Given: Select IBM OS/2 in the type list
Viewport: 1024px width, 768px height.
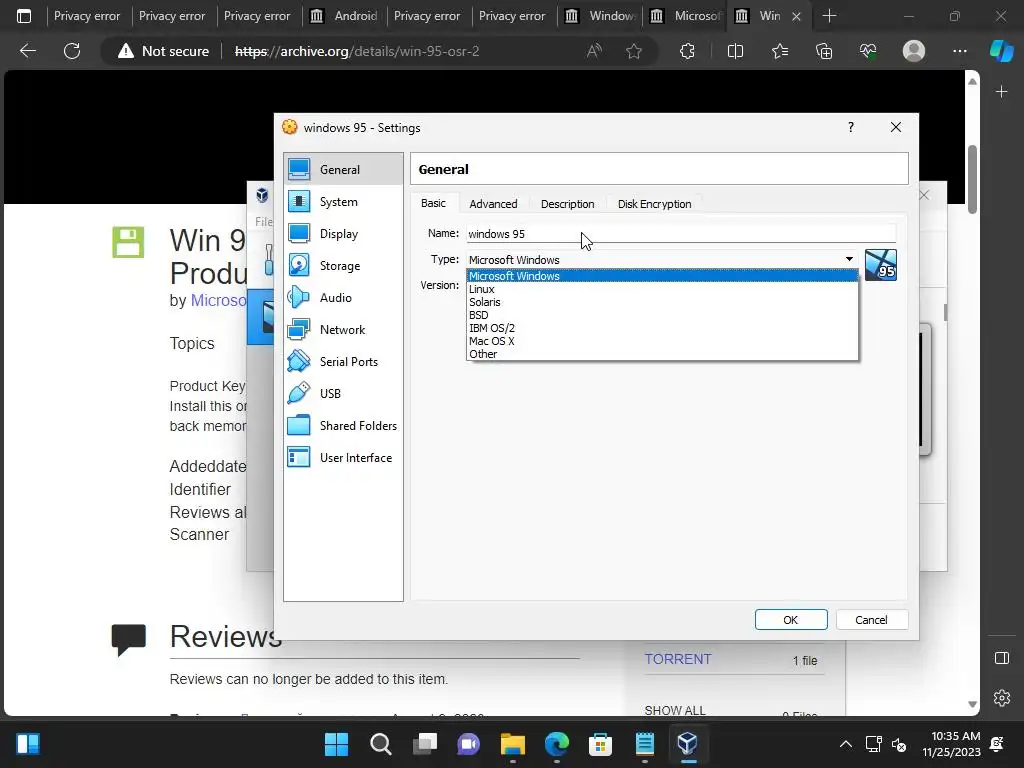Looking at the screenshot, I should pyautogui.click(x=662, y=328).
